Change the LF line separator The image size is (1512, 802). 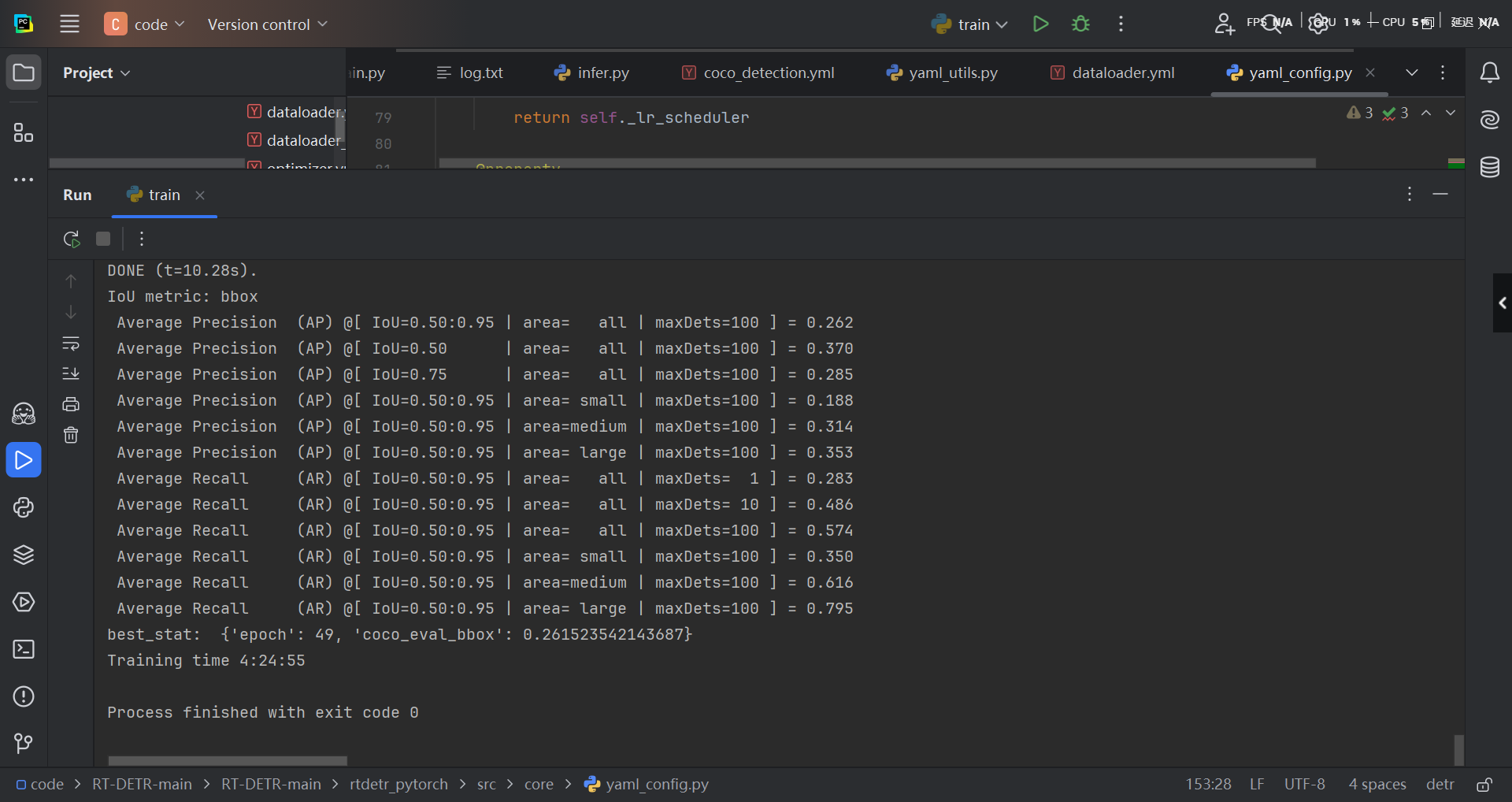[x=1257, y=784]
